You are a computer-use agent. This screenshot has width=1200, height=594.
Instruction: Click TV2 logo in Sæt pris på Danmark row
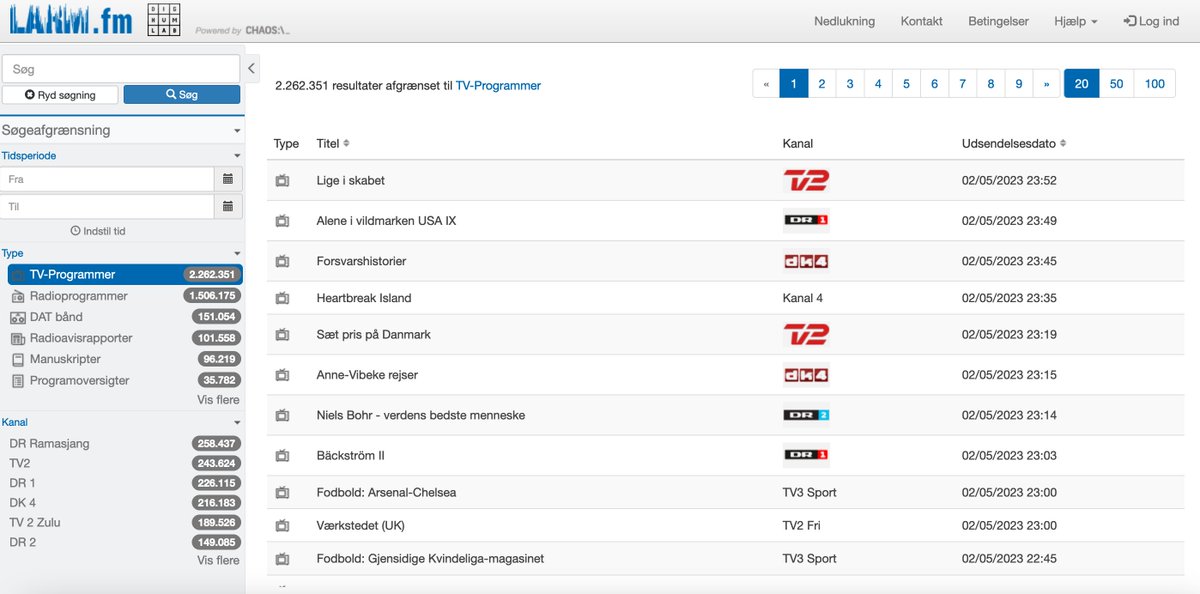[x=806, y=335]
